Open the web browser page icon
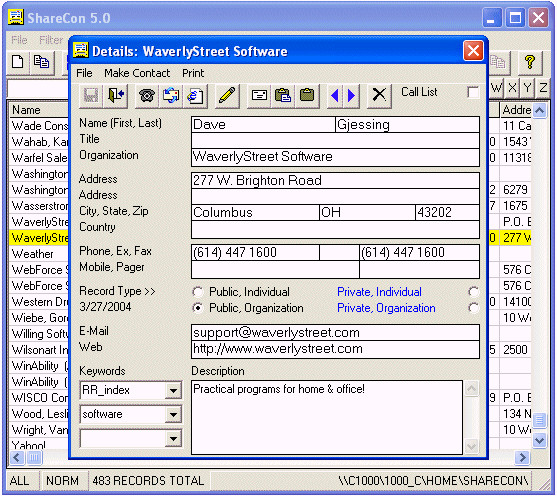Viewport: 557px width, 496px height. tap(195, 96)
